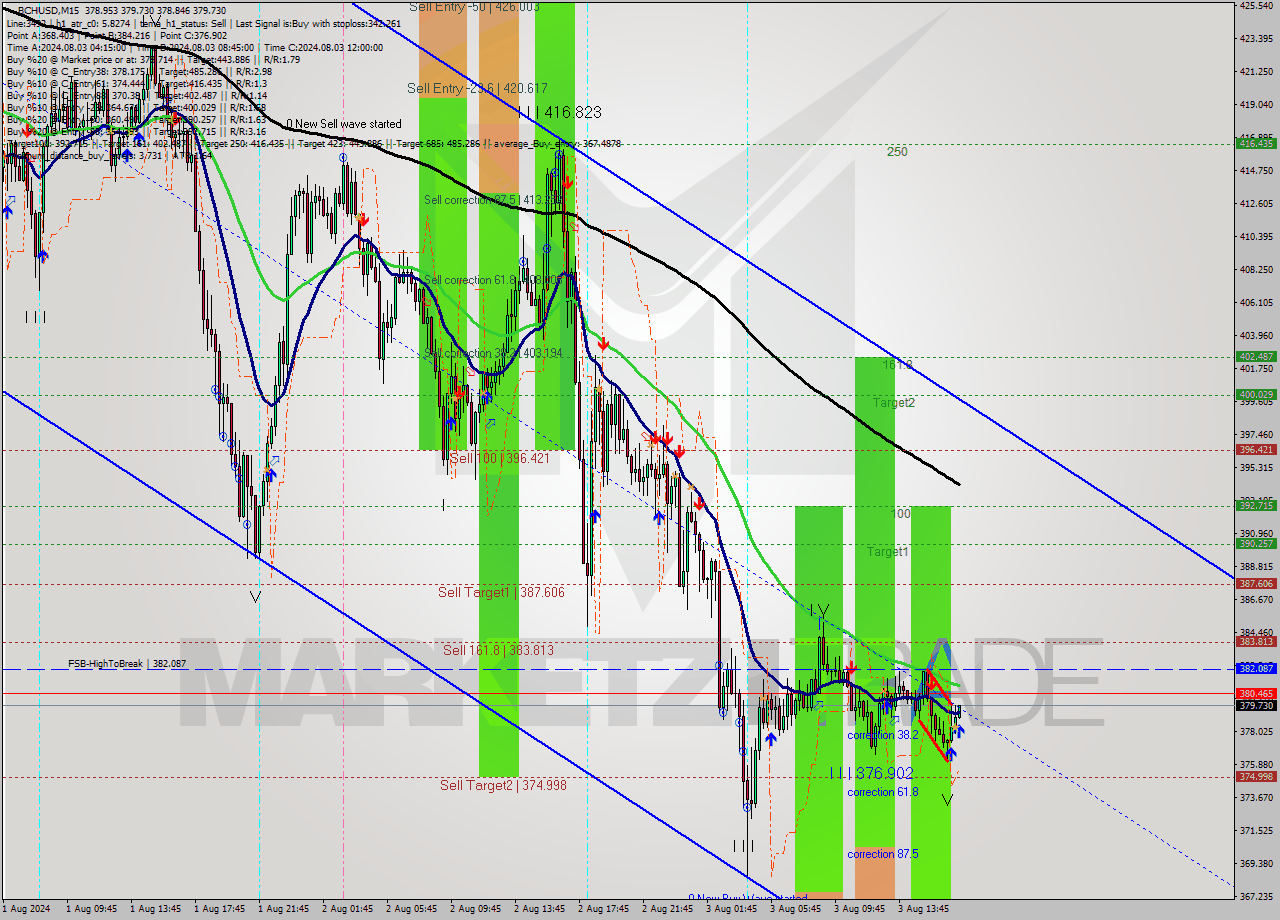Screen dimensions: 1280x920
Task: Click the green '161.8' level label
Action: click(x=897, y=365)
